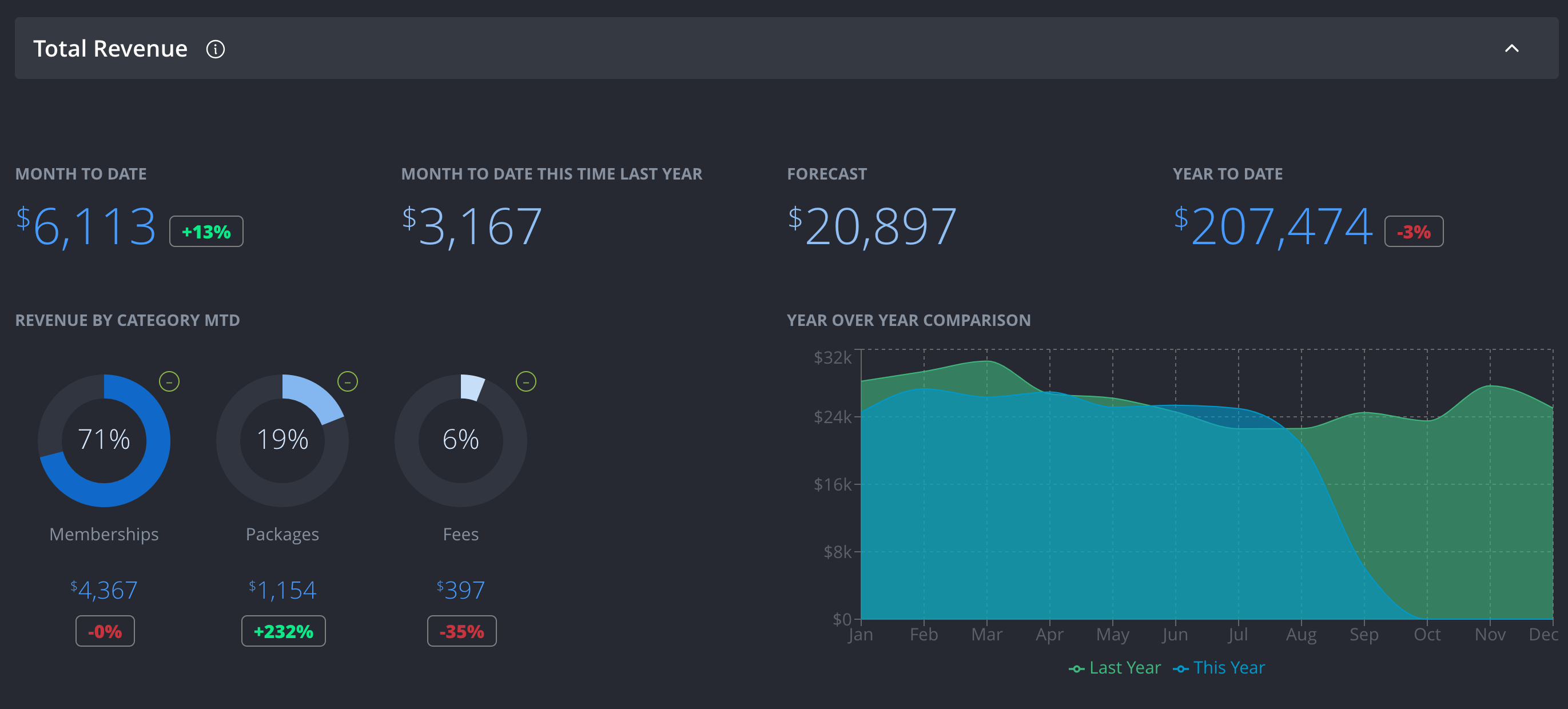Click the -0% Memberships change badge
1568x709 pixels.
click(105, 631)
